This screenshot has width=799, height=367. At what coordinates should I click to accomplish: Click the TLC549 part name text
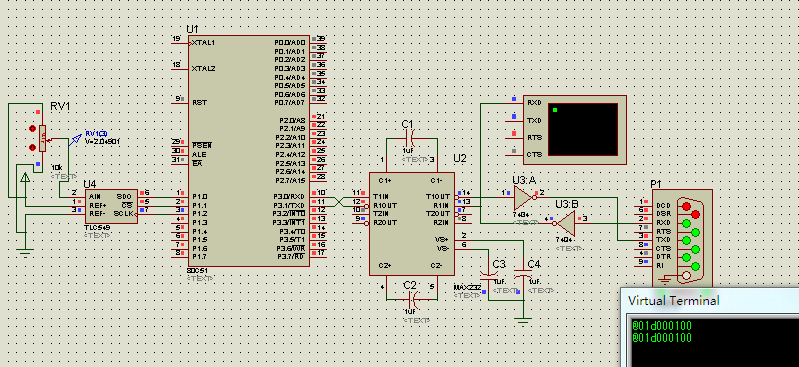click(x=96, y=227)
